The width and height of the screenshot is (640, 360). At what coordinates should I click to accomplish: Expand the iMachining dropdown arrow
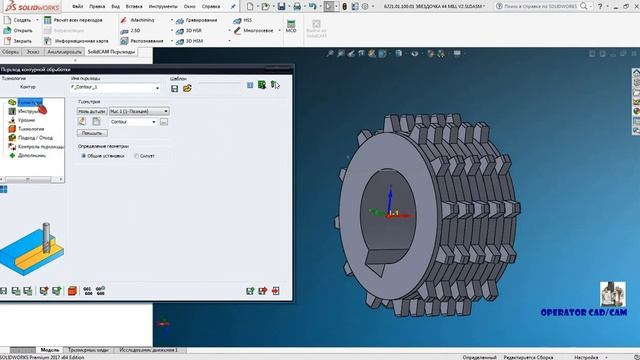[x=172, y=20]
